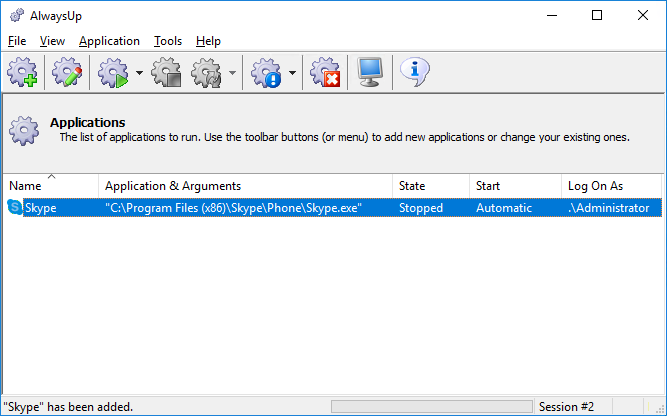Click the window resize grip in corner
The width and height of the screenshot is (667, 416).
(659, 408)
